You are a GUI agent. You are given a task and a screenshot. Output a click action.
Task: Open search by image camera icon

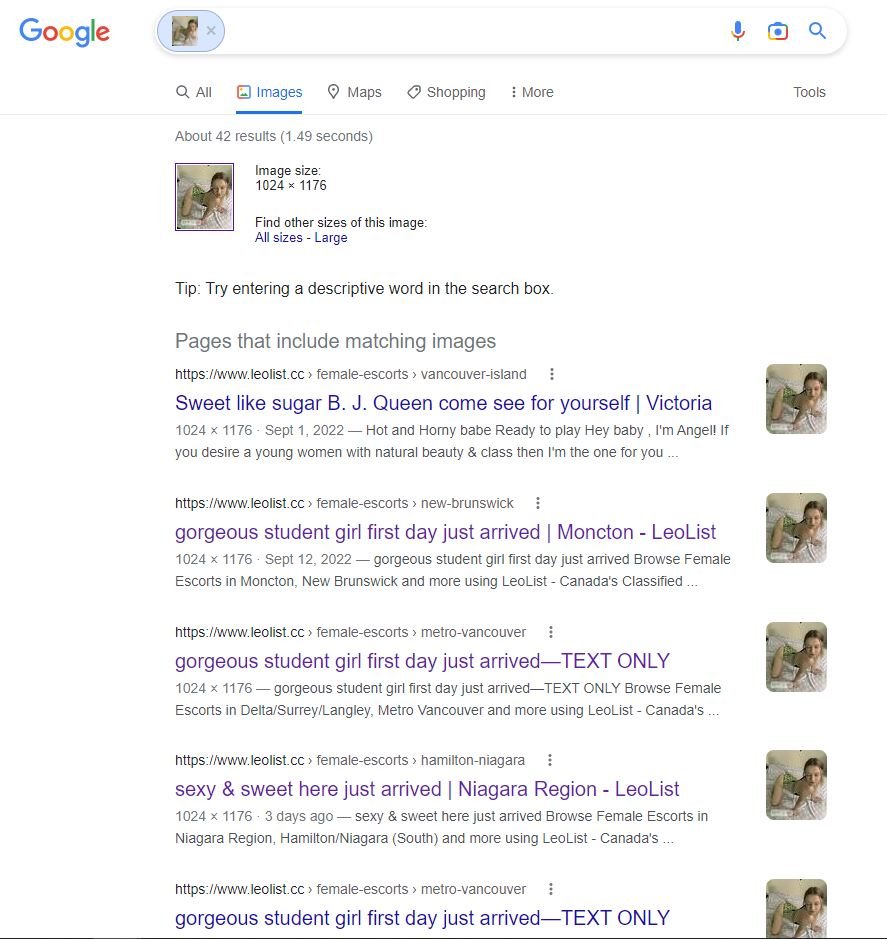(777, 31)
